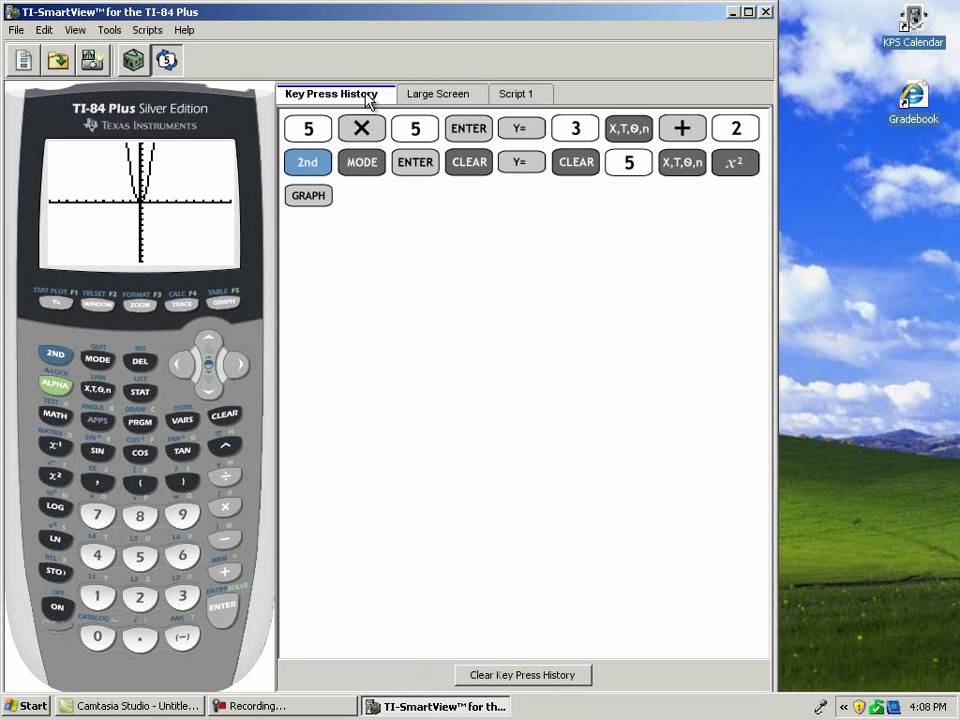This screenshot has height=720, width=960.
Task: Open the Edit menu
Action: coord(43,30)
